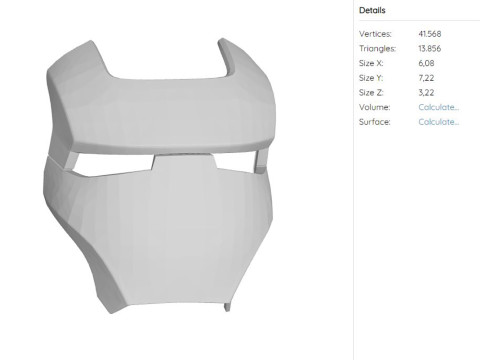Select the Triangles value 13.856
The image size is (480, 360).
[430, 49]
